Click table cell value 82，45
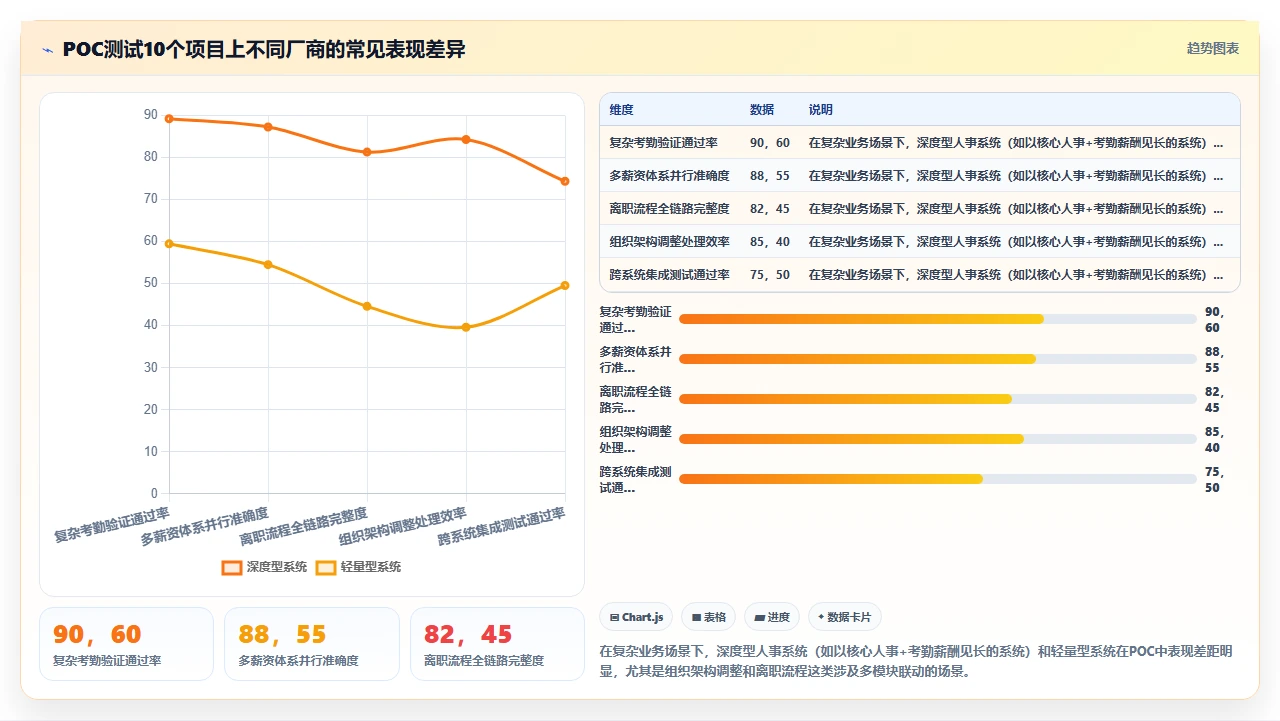1280x721 pixels. click(770, 209)
